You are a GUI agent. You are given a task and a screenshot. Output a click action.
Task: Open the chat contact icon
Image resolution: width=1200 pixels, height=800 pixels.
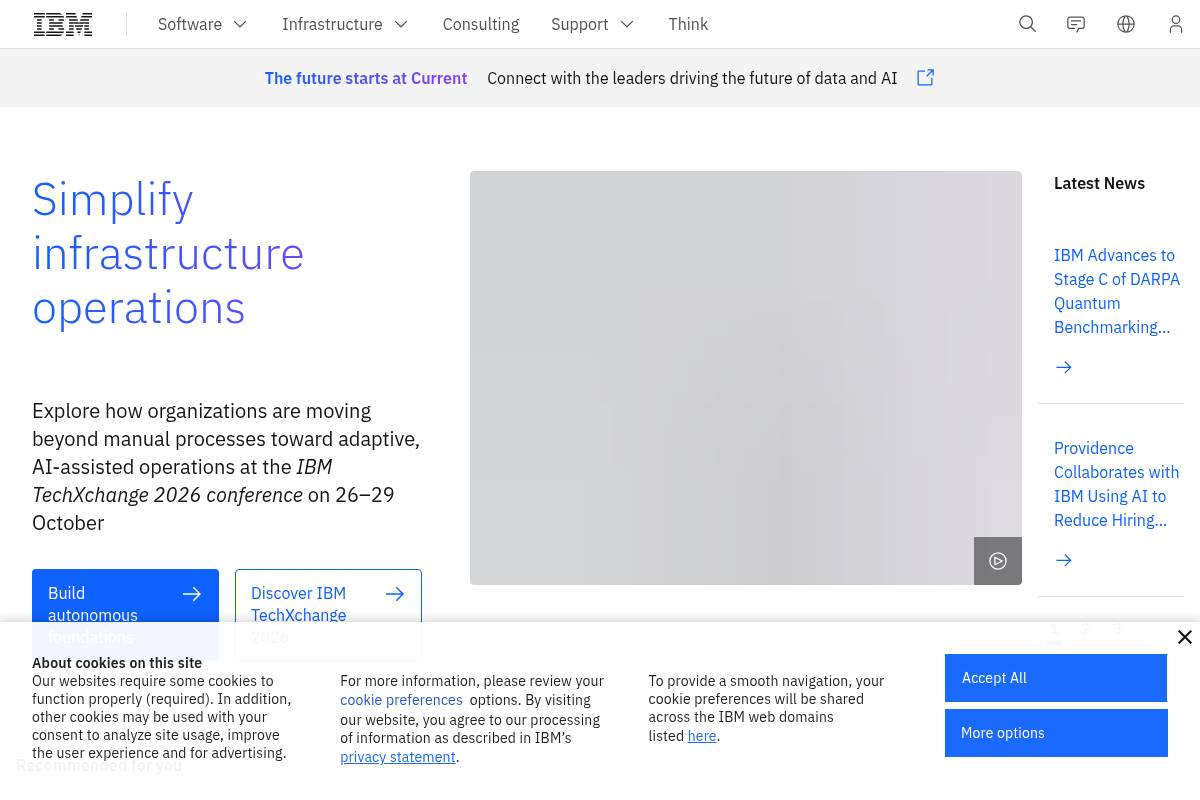coord(1076,24)
